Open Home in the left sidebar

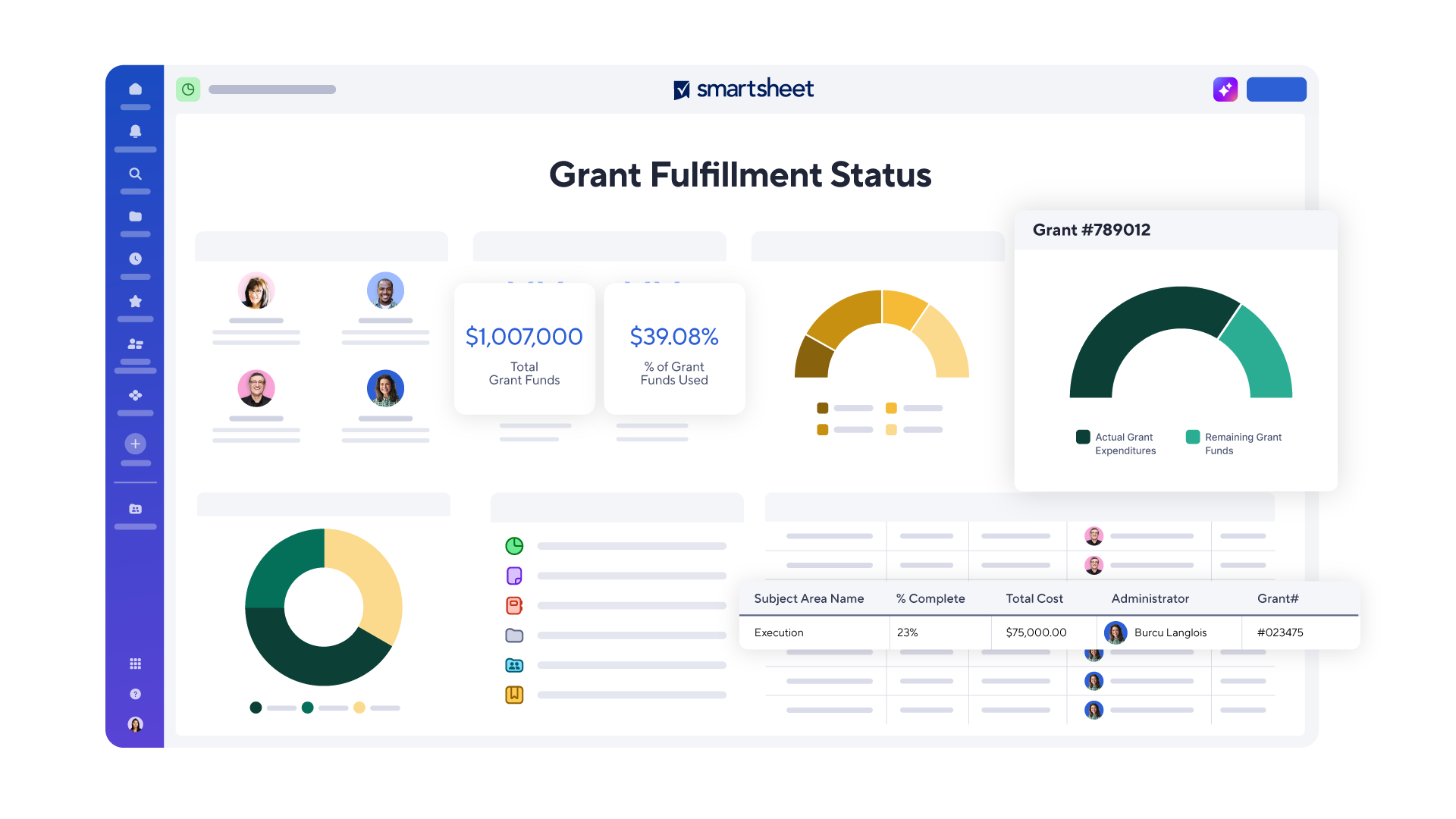[x=135, y=89]
